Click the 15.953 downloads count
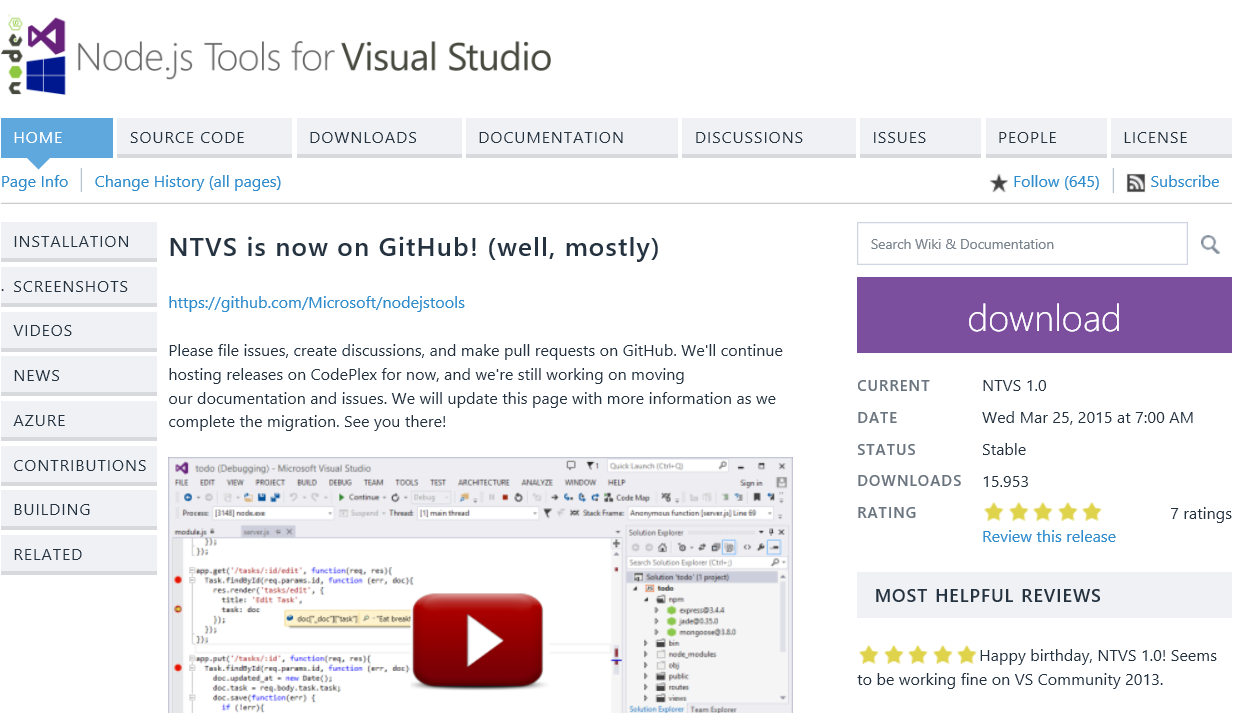Viewport: 1241px width, 713px height. click(1005, 482)
